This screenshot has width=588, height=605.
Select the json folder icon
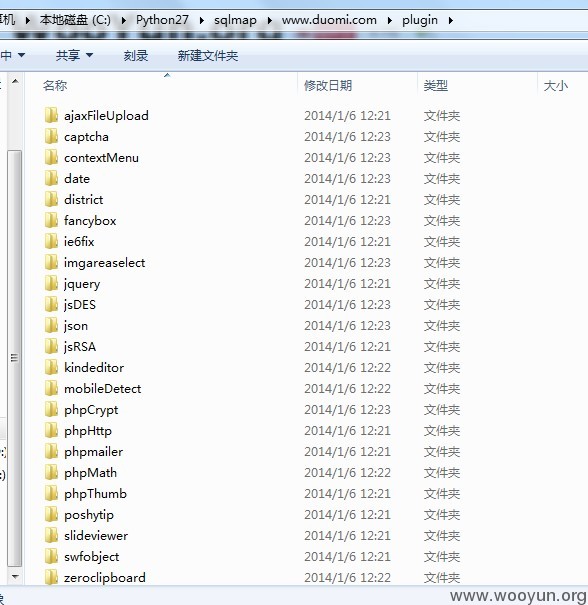click(x=51, y=325)
